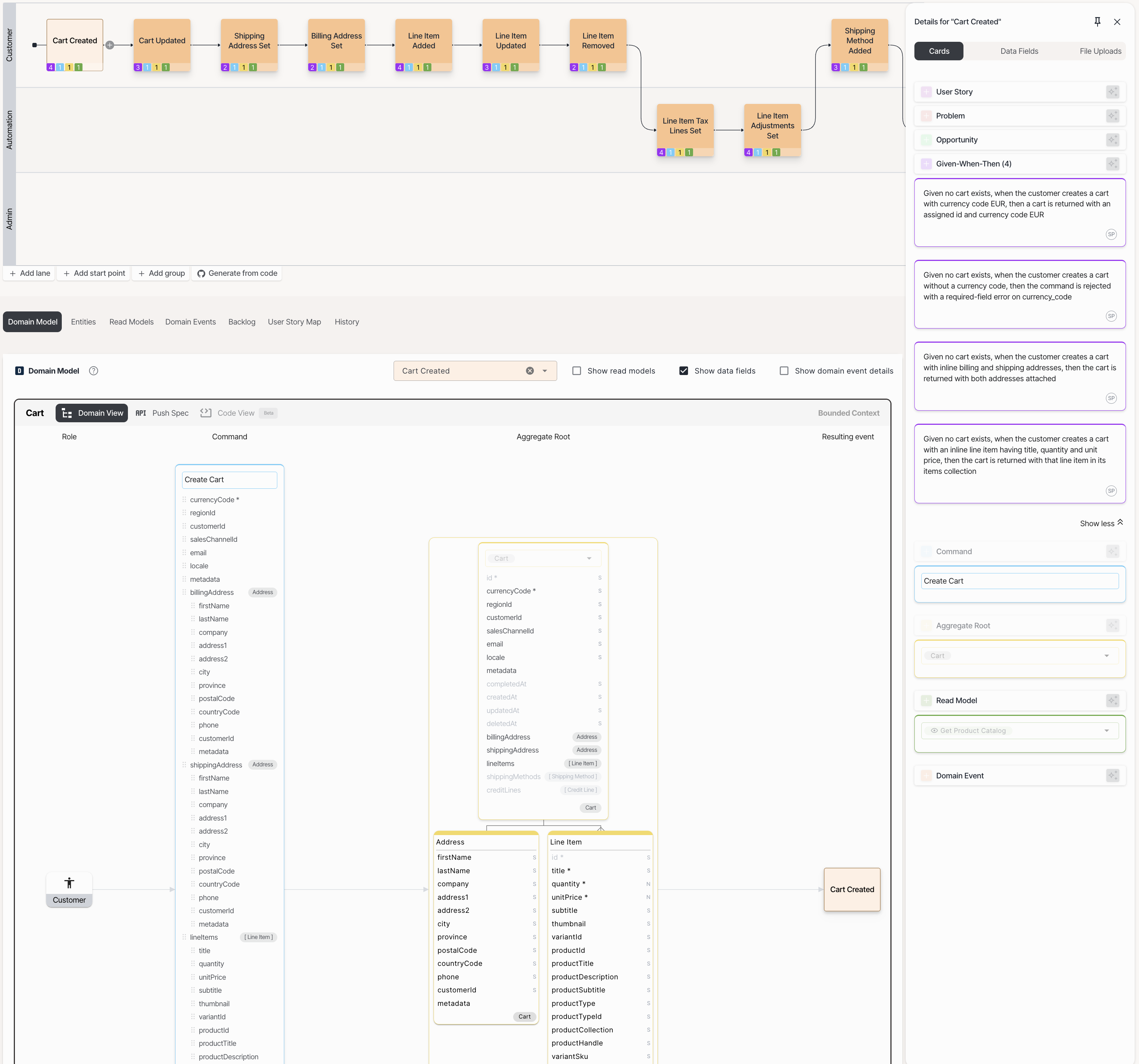Click Generate from code button

[x=237, y=273]
